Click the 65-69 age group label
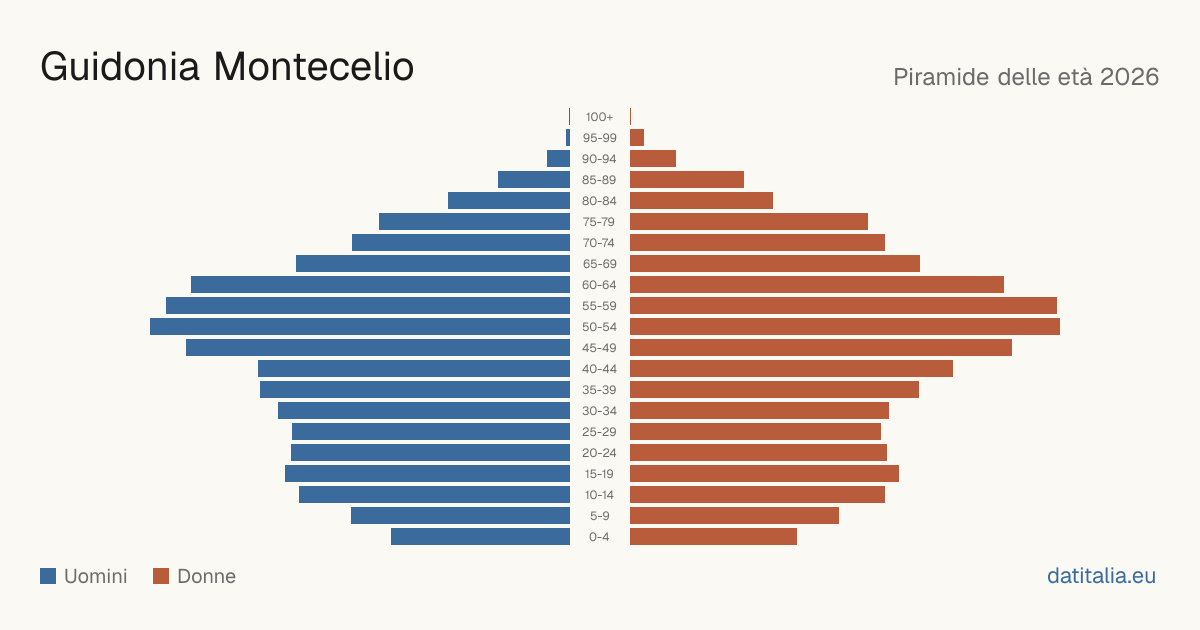1200x630 pixels. coord(600,264)
